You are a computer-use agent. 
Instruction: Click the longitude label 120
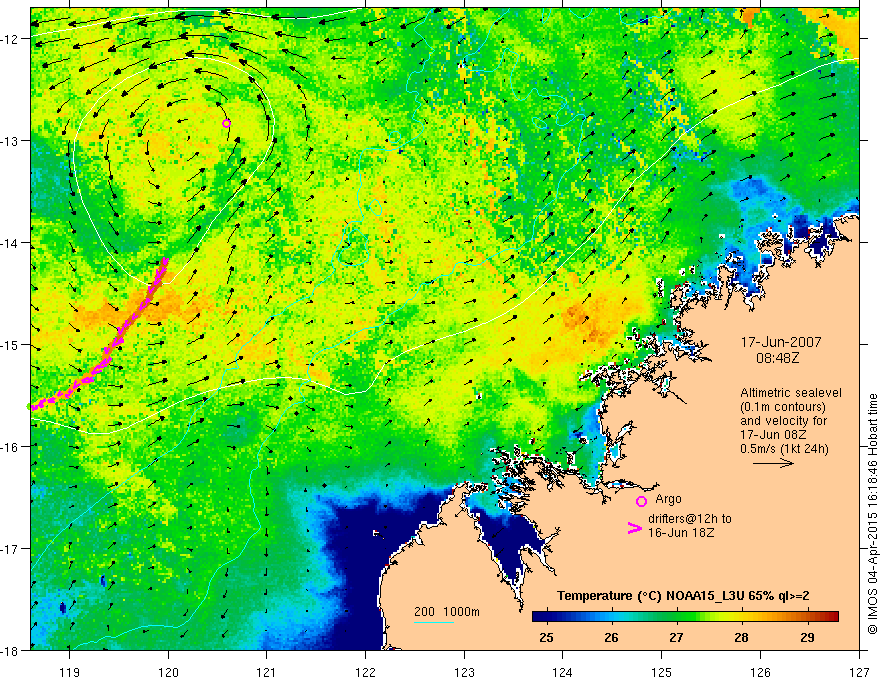click(168, 672)
